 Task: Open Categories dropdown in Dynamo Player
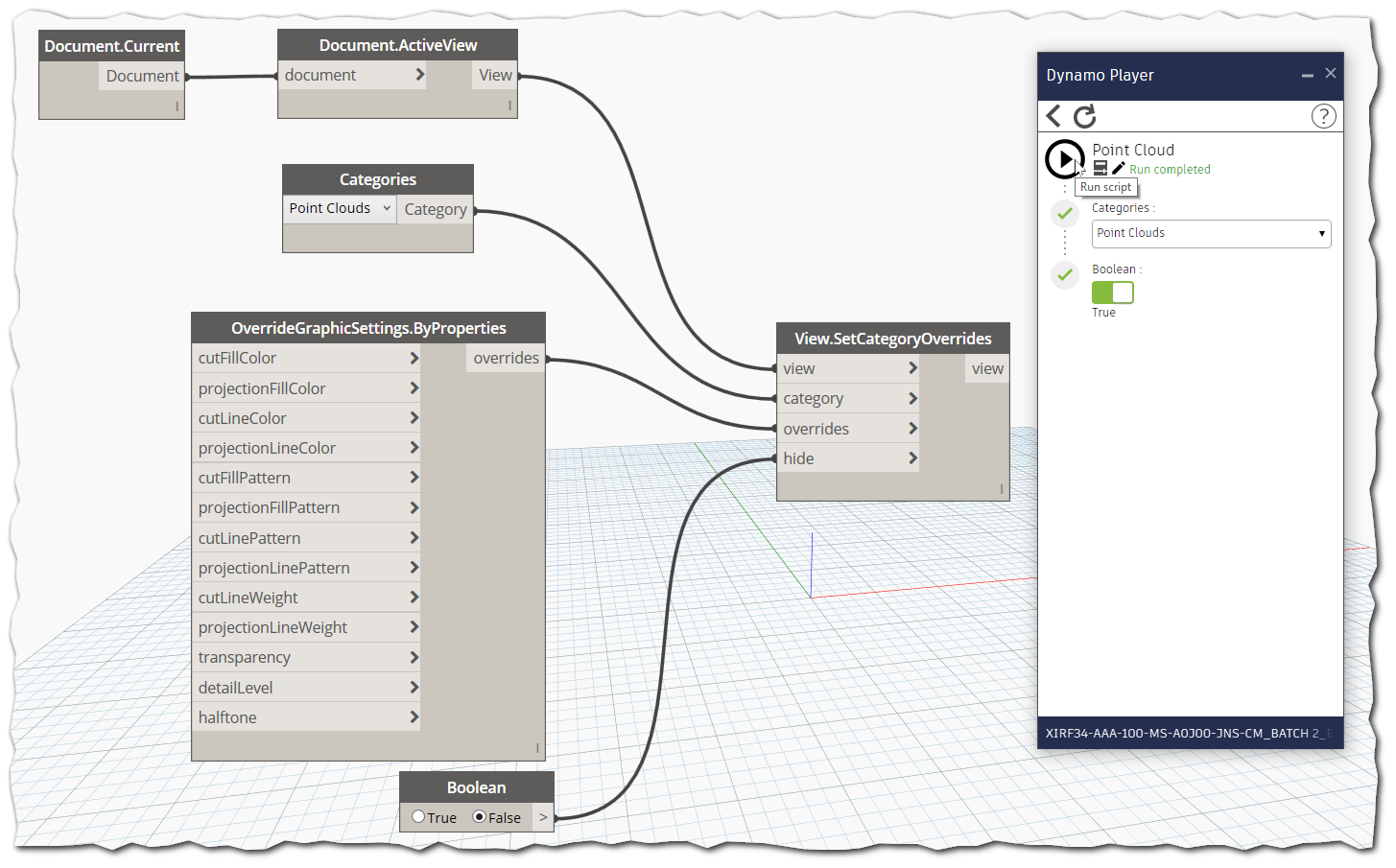[x=1211, y=233]
